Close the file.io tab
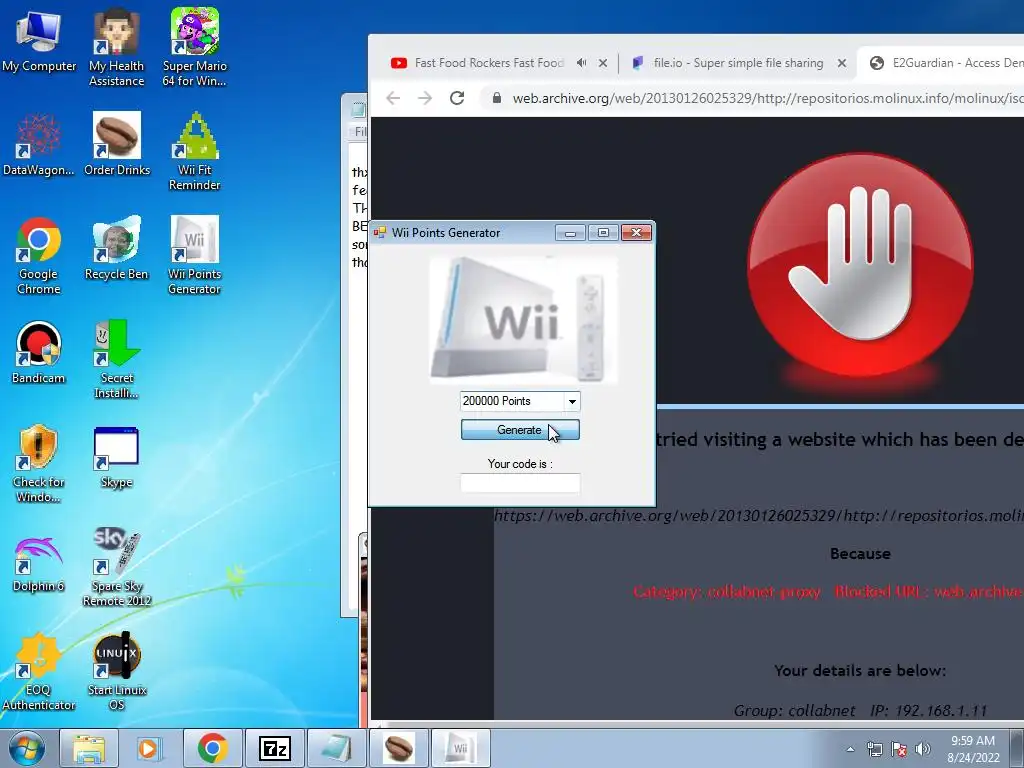Image resolution: width=1024 pixels, height=768 pixels. [842, 63]
